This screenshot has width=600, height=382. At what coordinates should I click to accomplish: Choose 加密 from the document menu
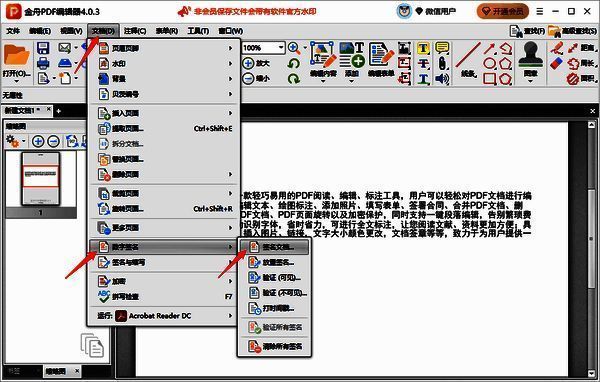pyautogui.click(x=163, y=281)
